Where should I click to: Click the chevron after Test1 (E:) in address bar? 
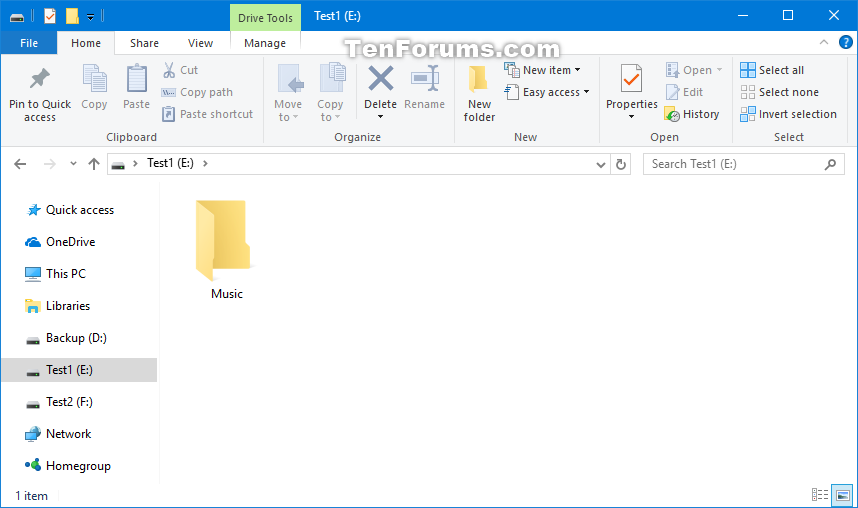205,163
